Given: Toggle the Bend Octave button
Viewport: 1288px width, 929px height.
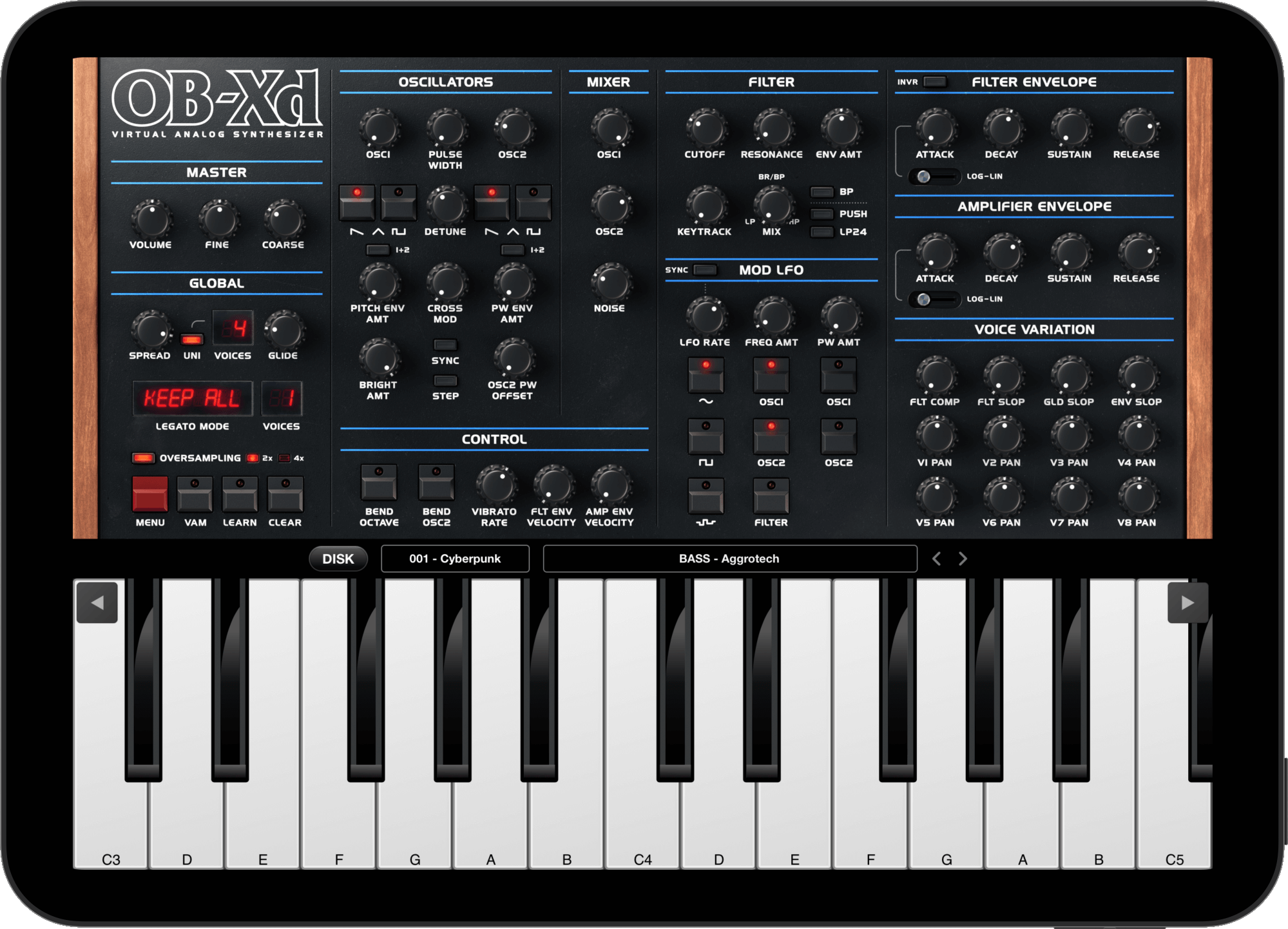Looking at the screenshot, I should click(379, 483).
